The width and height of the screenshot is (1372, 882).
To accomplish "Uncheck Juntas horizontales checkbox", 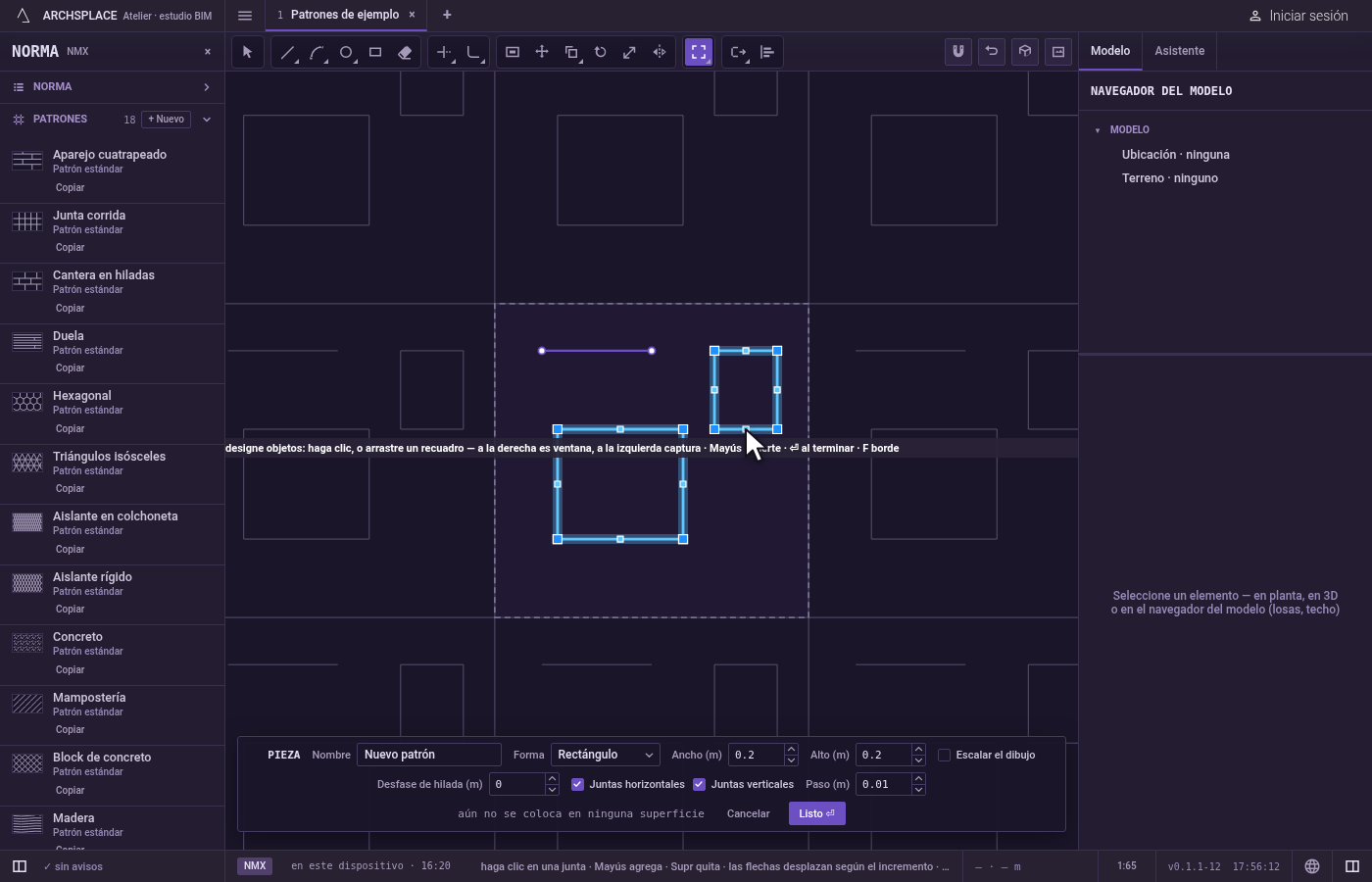I will pos(578,784).
